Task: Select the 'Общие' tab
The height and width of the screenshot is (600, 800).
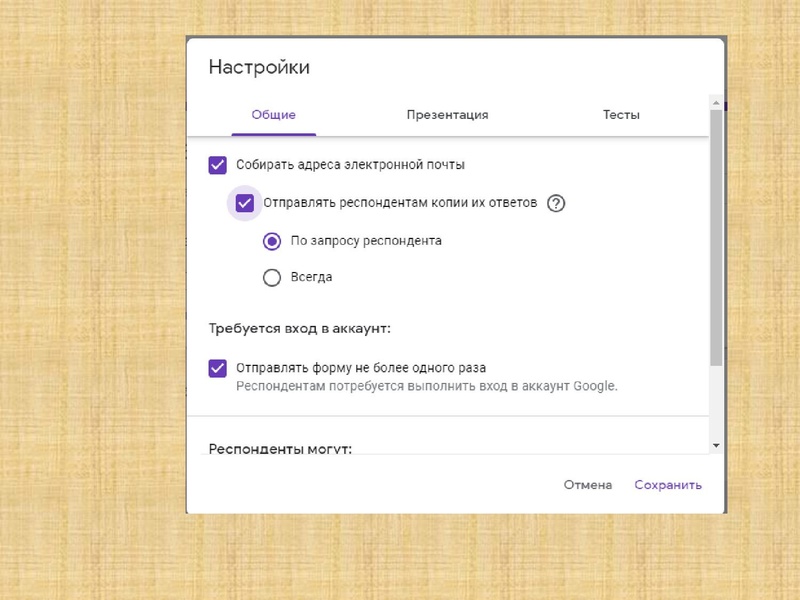Action: coord(274,115)
